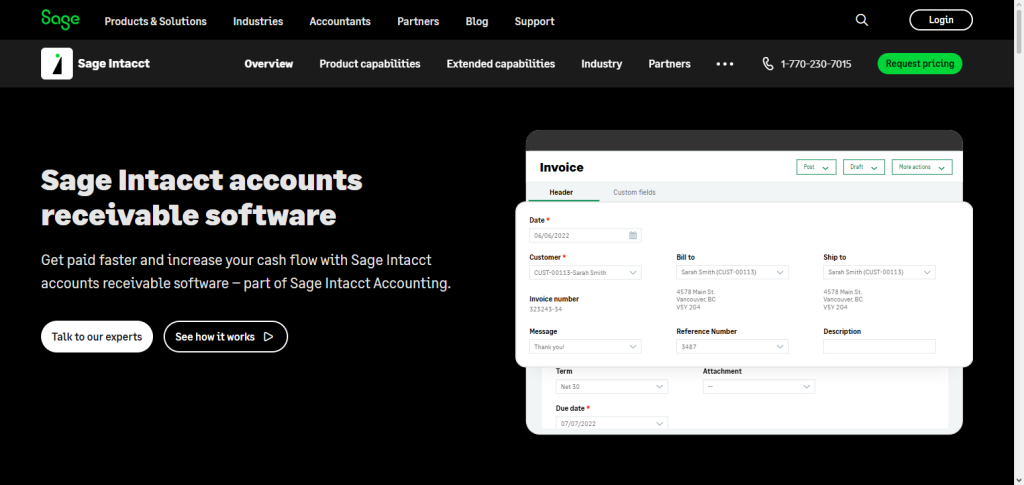This screenshot has width=1024, height=485.
Task: Click the Invoice heading text
Action: click(562, 168)
